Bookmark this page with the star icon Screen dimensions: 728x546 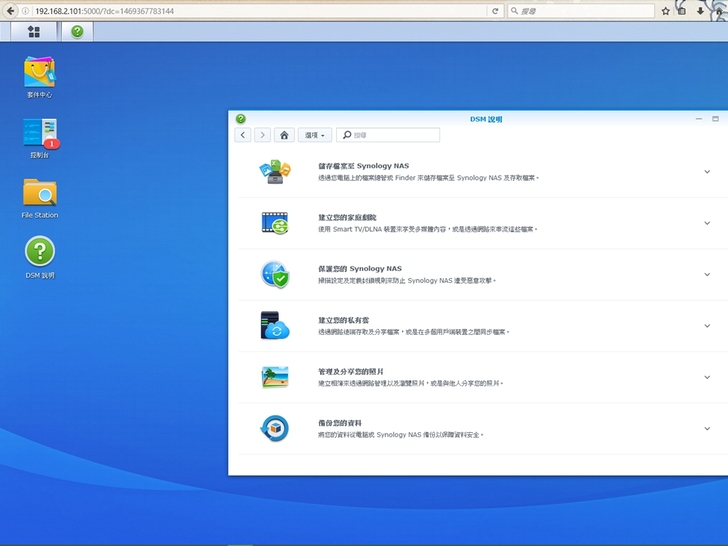click(665, 11)
